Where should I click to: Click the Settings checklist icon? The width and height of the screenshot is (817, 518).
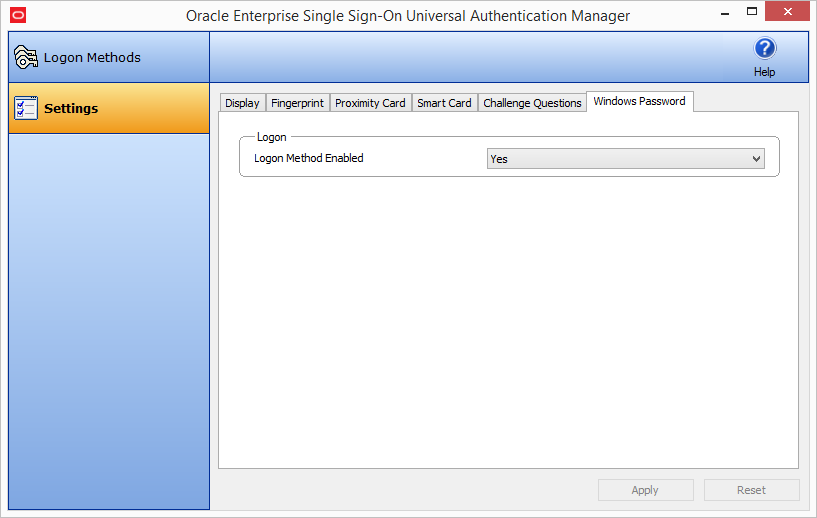point(26,108)
